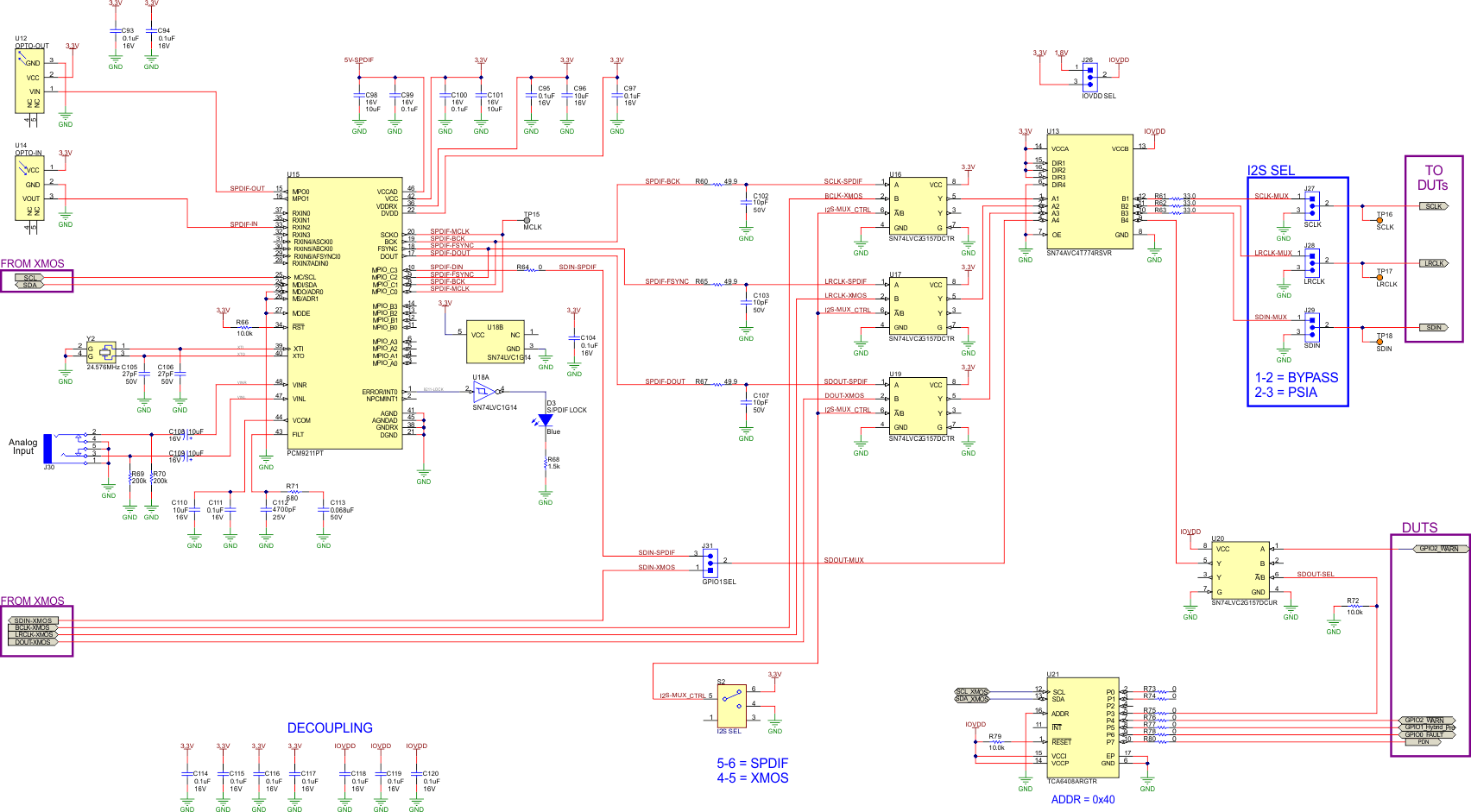This screenshot has height=812, width=1471.
Task: Select capacitor C102 10pF symbol
Action: (x=747, y=201)
